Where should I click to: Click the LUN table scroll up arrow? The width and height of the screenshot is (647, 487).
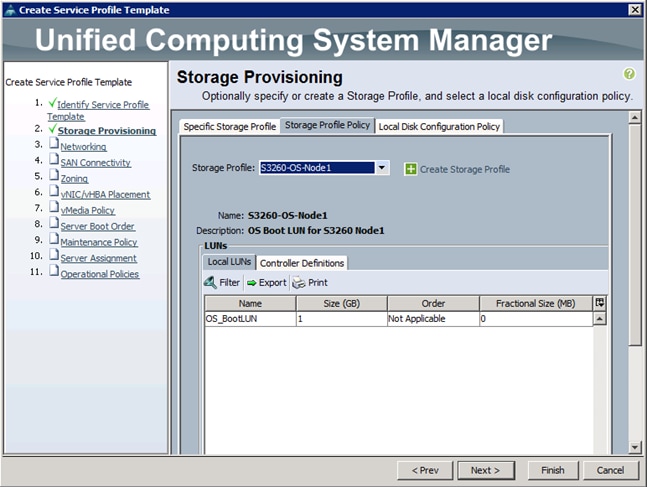600,318
